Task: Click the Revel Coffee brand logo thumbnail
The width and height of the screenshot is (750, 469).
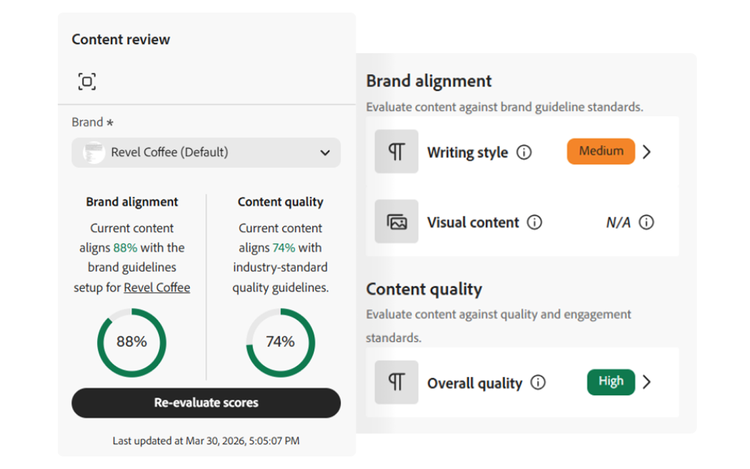Action: tap(93, 153)
